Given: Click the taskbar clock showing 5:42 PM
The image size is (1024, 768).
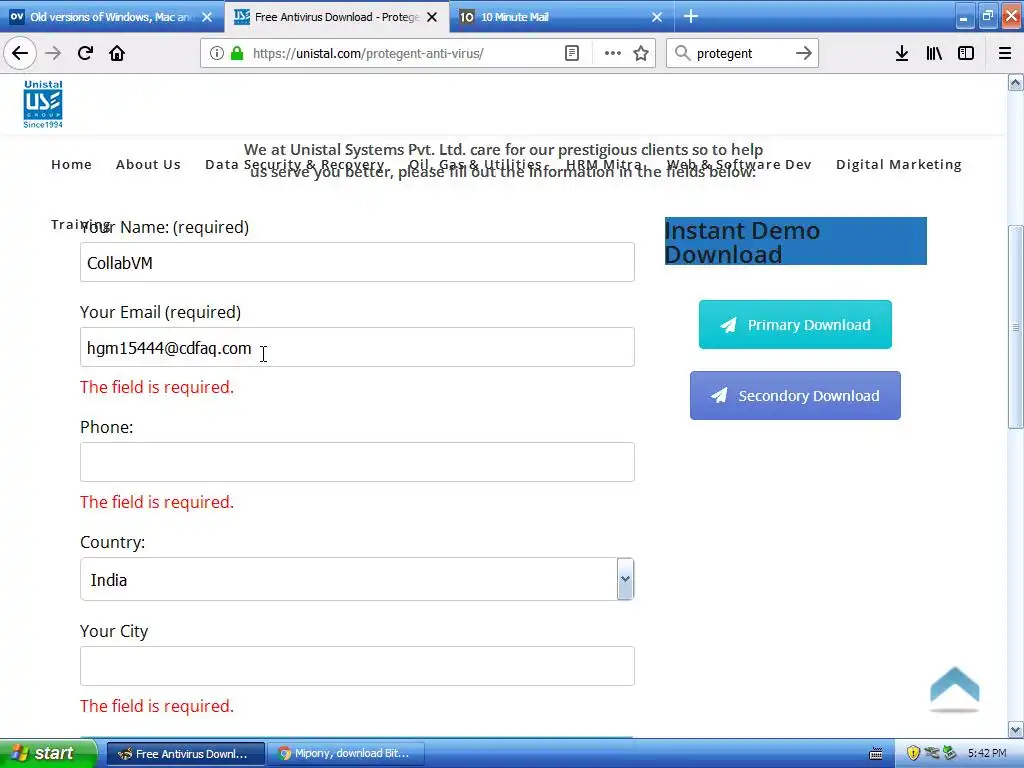Looking at the screenshot, I should pyautogui.click(x=987, y=754).
